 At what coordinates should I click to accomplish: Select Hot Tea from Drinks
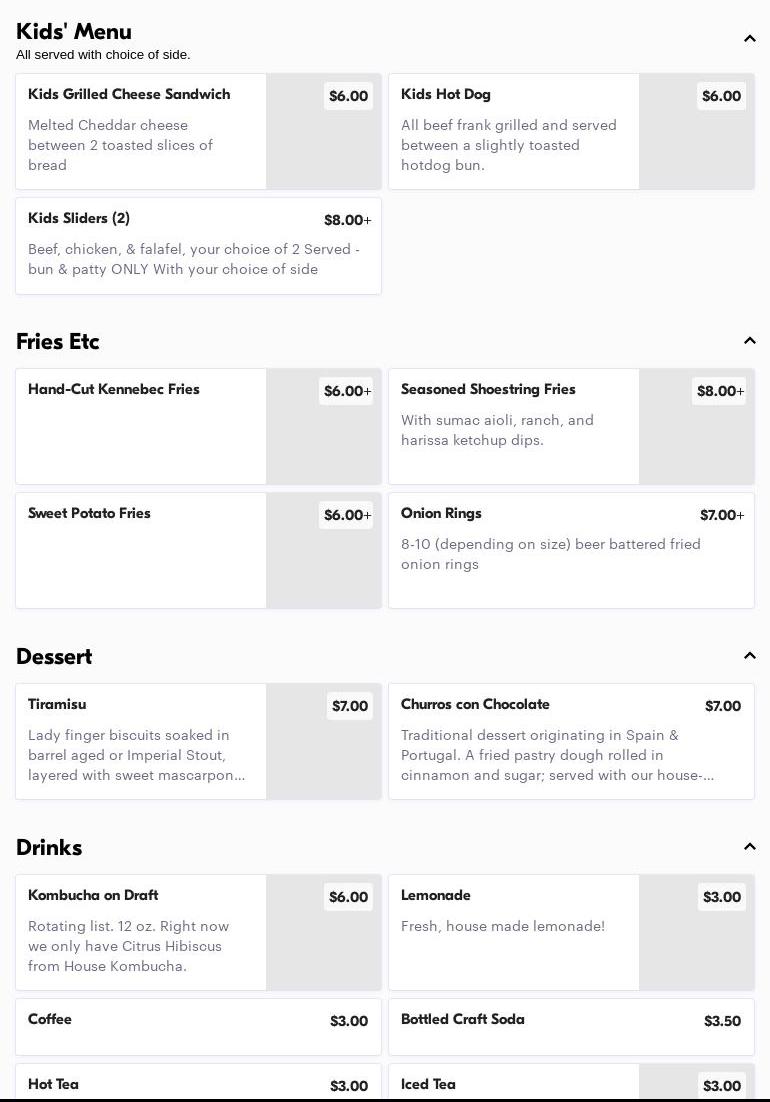coord(198,1084)
